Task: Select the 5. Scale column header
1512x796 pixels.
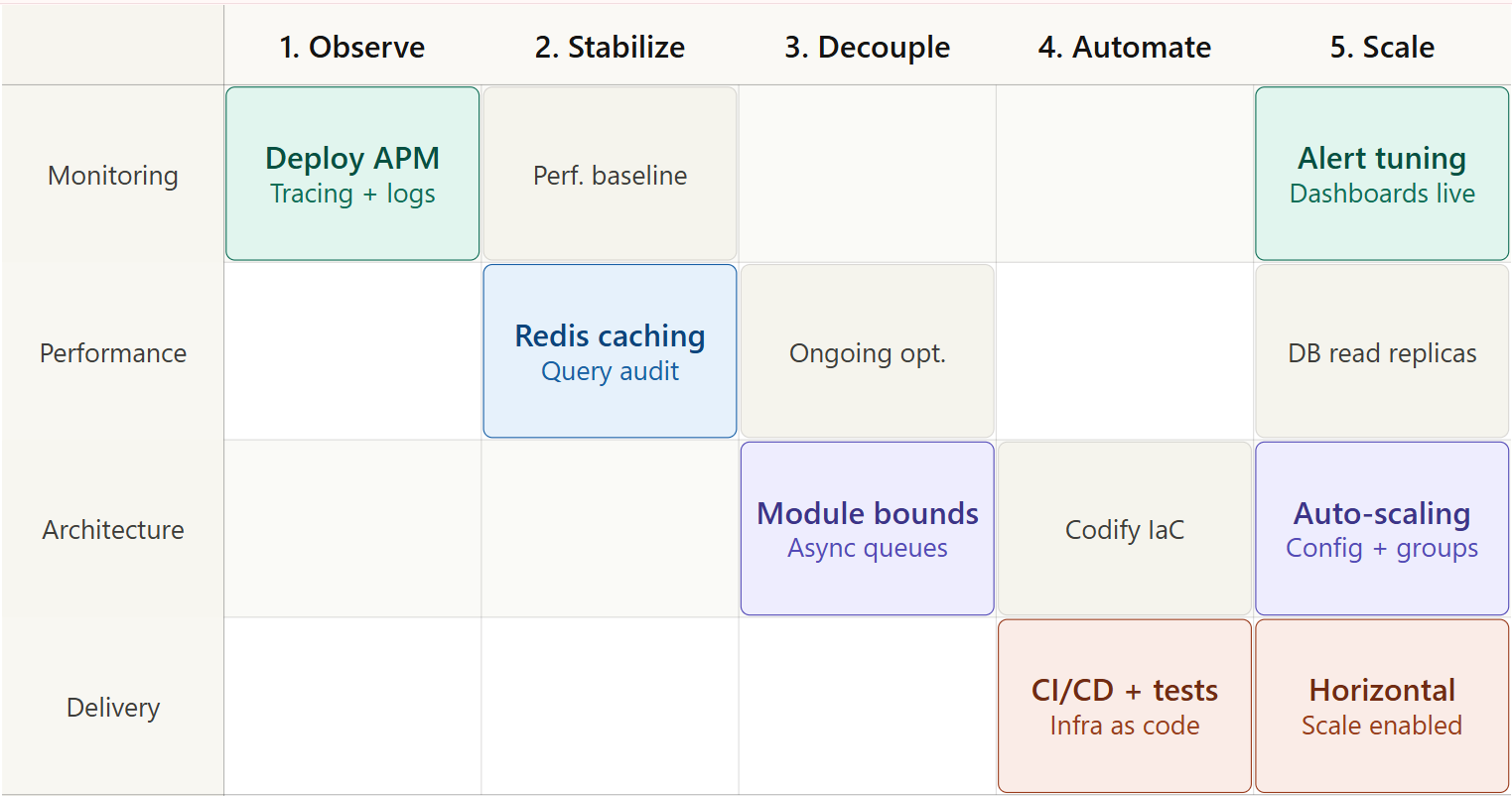Action: coord(1382,47)
